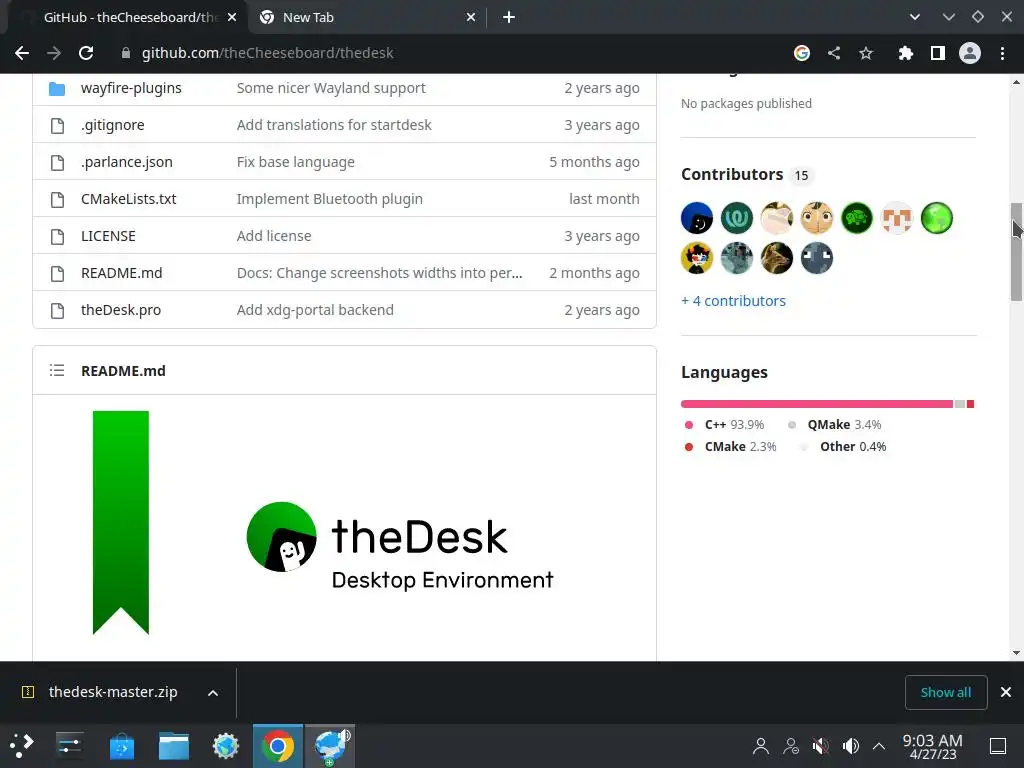Close the New Tab tab
Screen dimensions: 1024x768
click(471, 18)
